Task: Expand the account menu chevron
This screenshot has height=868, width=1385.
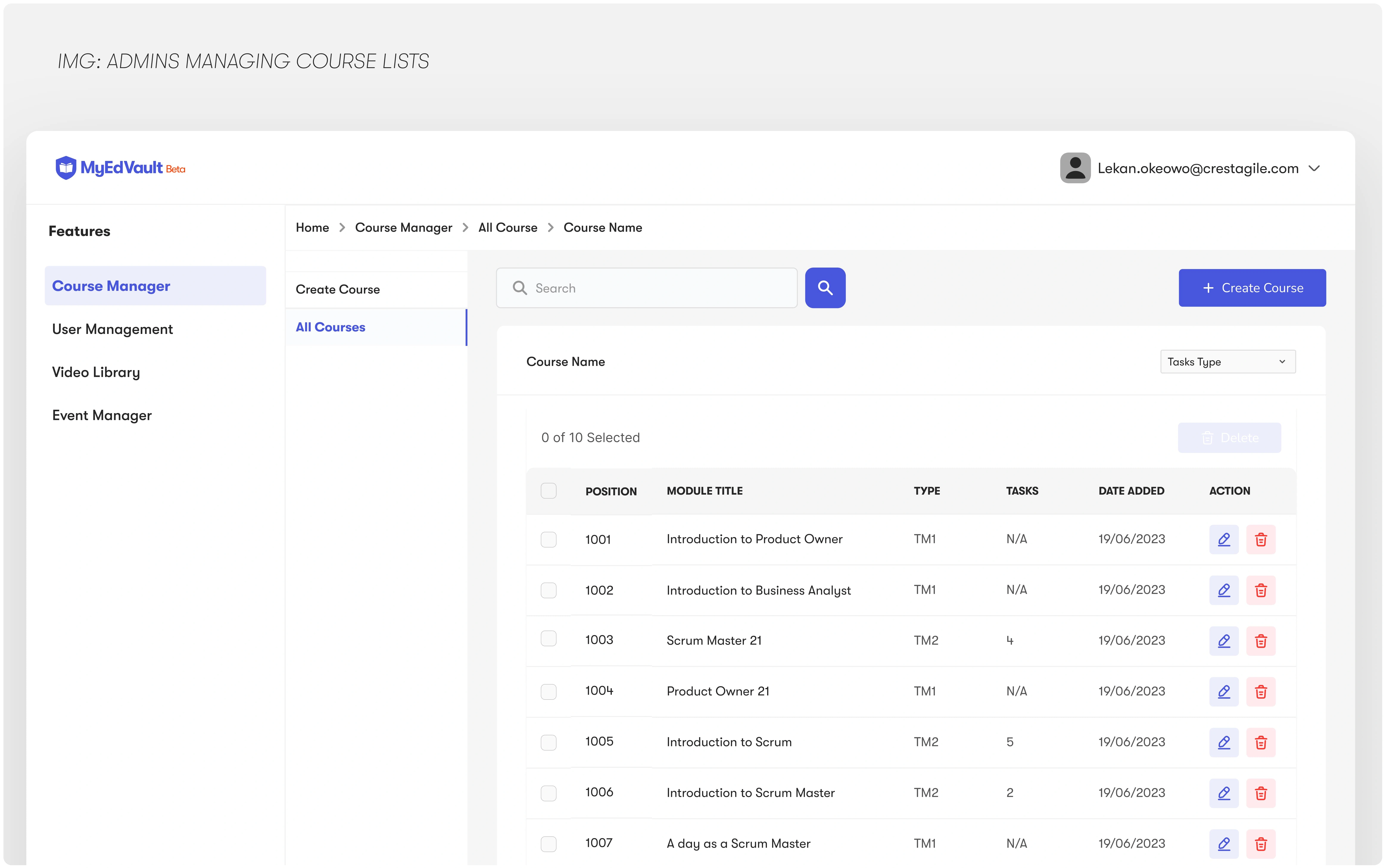Action: coord(1314,168)
